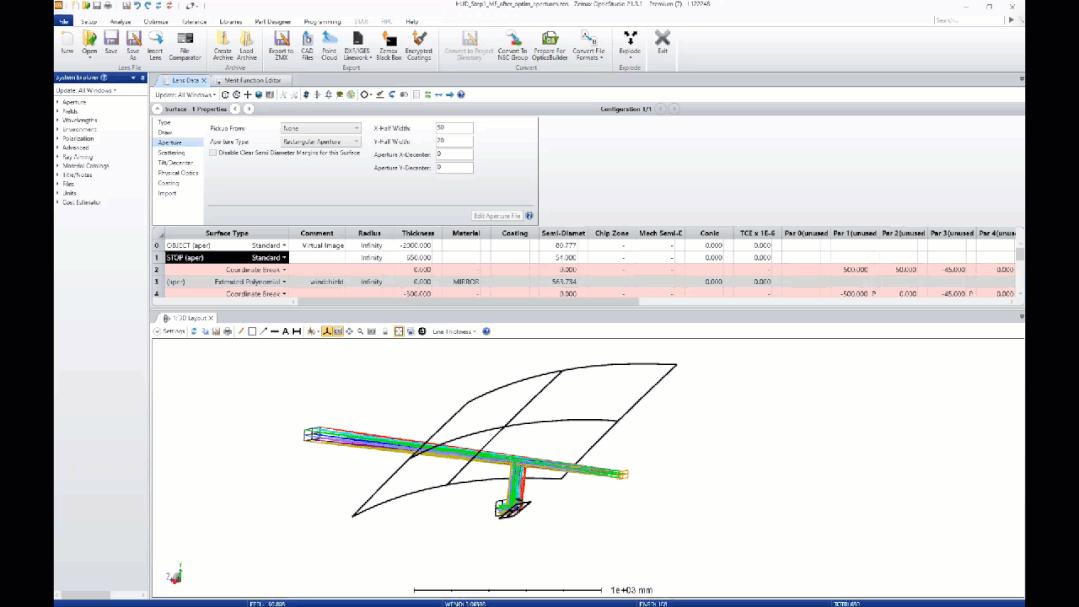Click the print icon in the layout toolbar

227,330
